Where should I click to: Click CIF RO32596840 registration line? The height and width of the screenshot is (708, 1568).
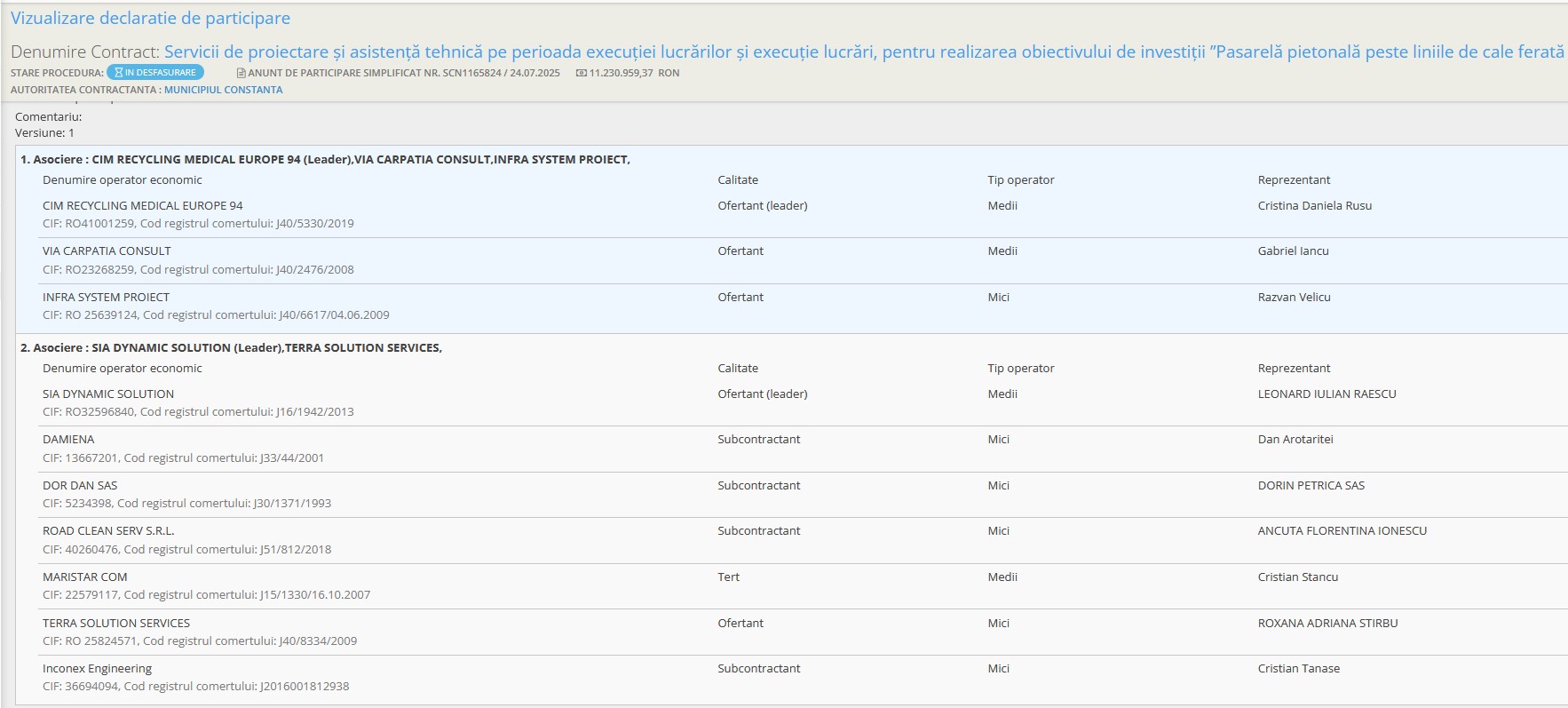198,412
